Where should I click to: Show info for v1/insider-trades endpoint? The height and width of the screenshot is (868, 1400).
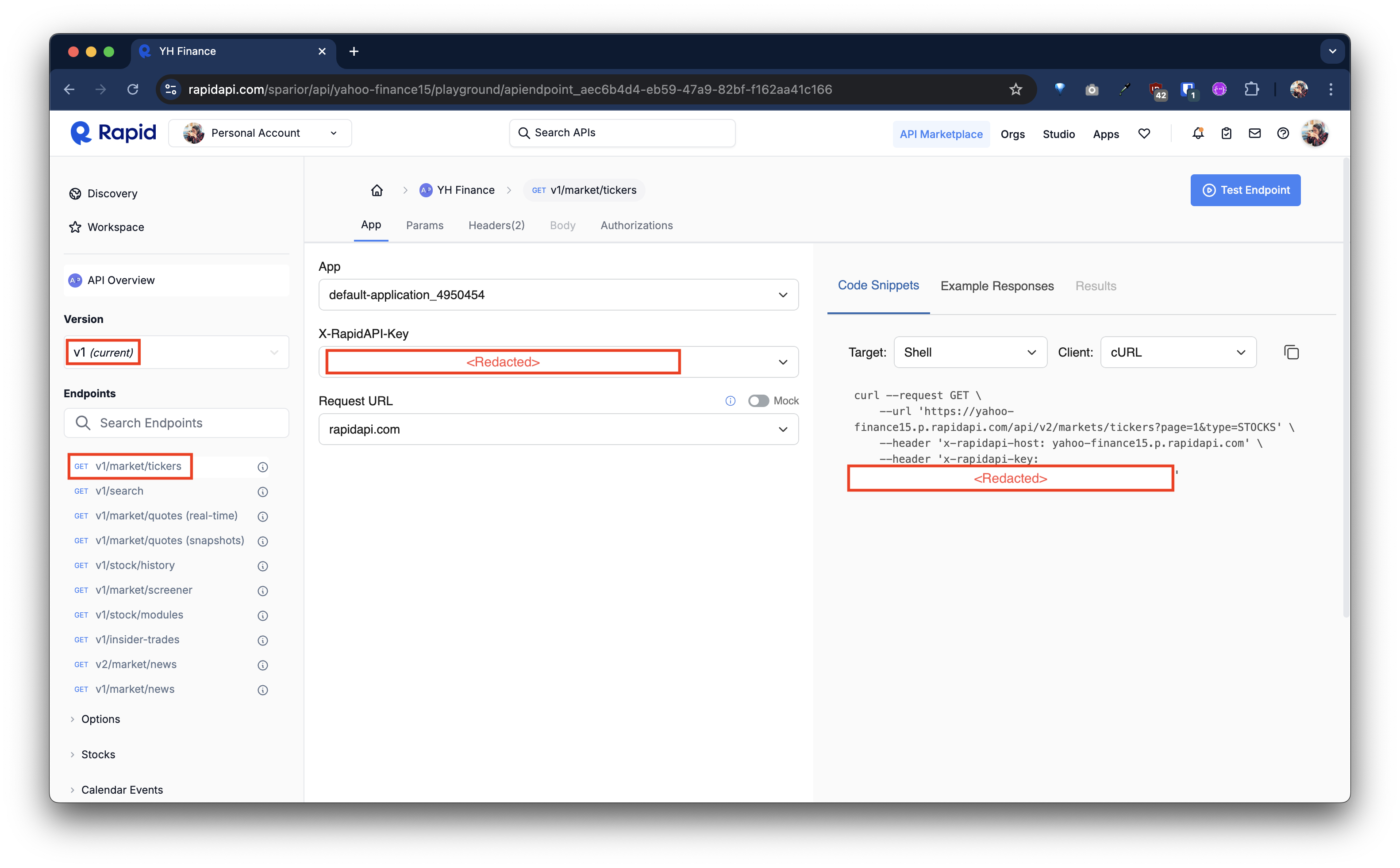pos(262,640)
